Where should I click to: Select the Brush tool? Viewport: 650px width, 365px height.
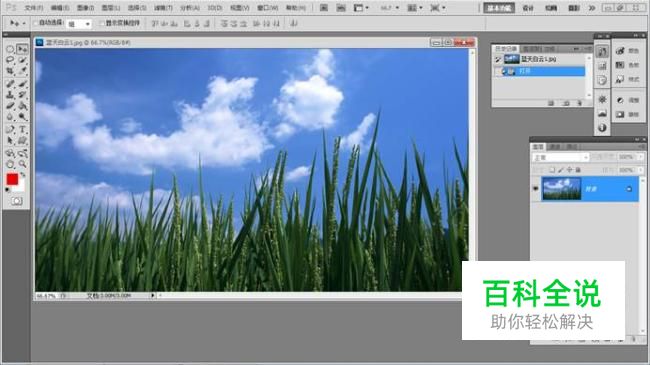click(22, 84)
